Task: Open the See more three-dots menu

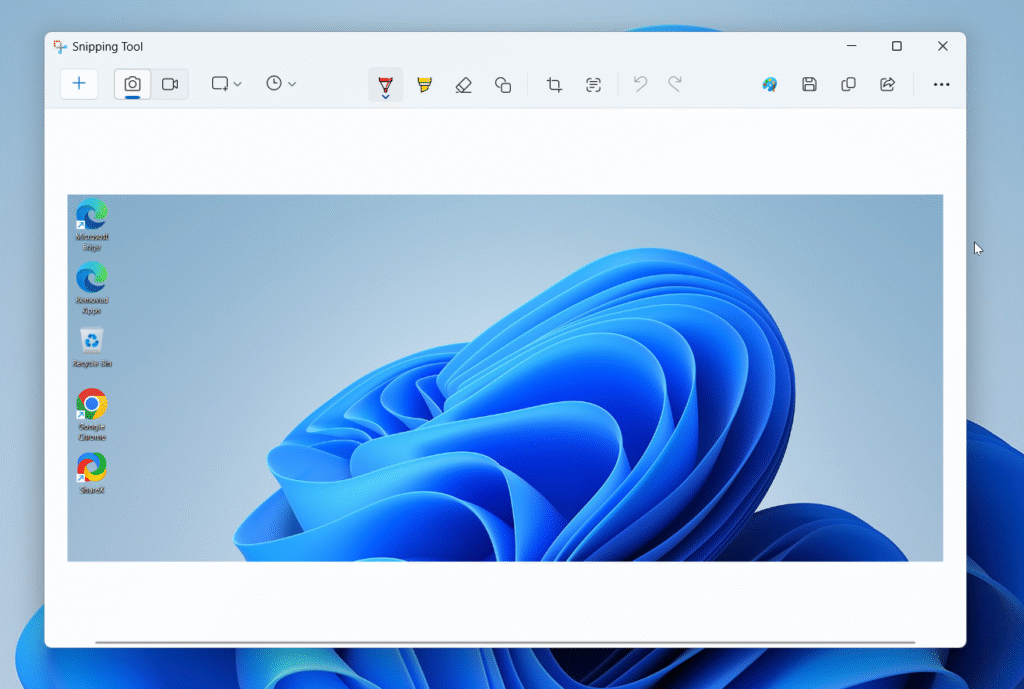Action: (x=941, y=85)
